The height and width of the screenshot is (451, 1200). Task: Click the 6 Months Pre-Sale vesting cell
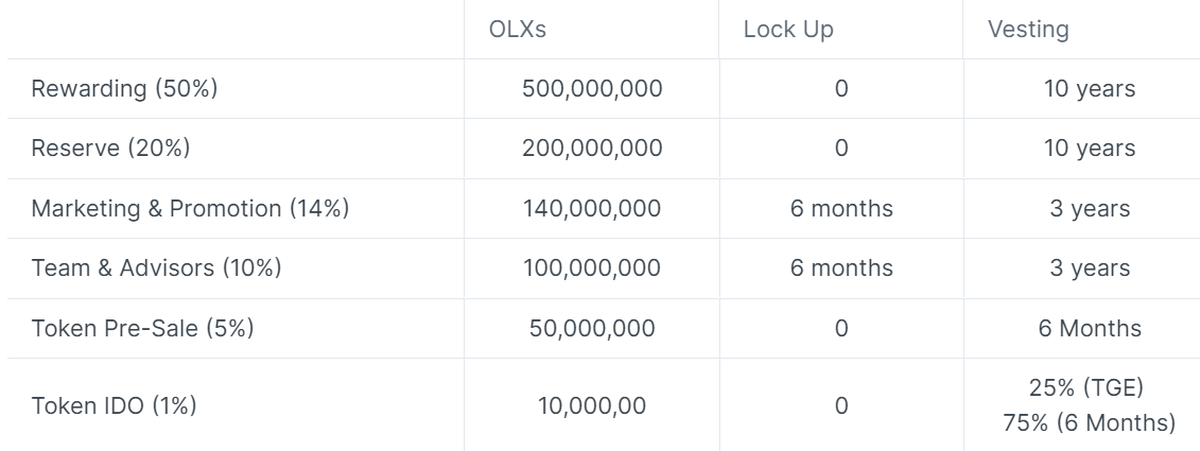(x=1089, y=328)
